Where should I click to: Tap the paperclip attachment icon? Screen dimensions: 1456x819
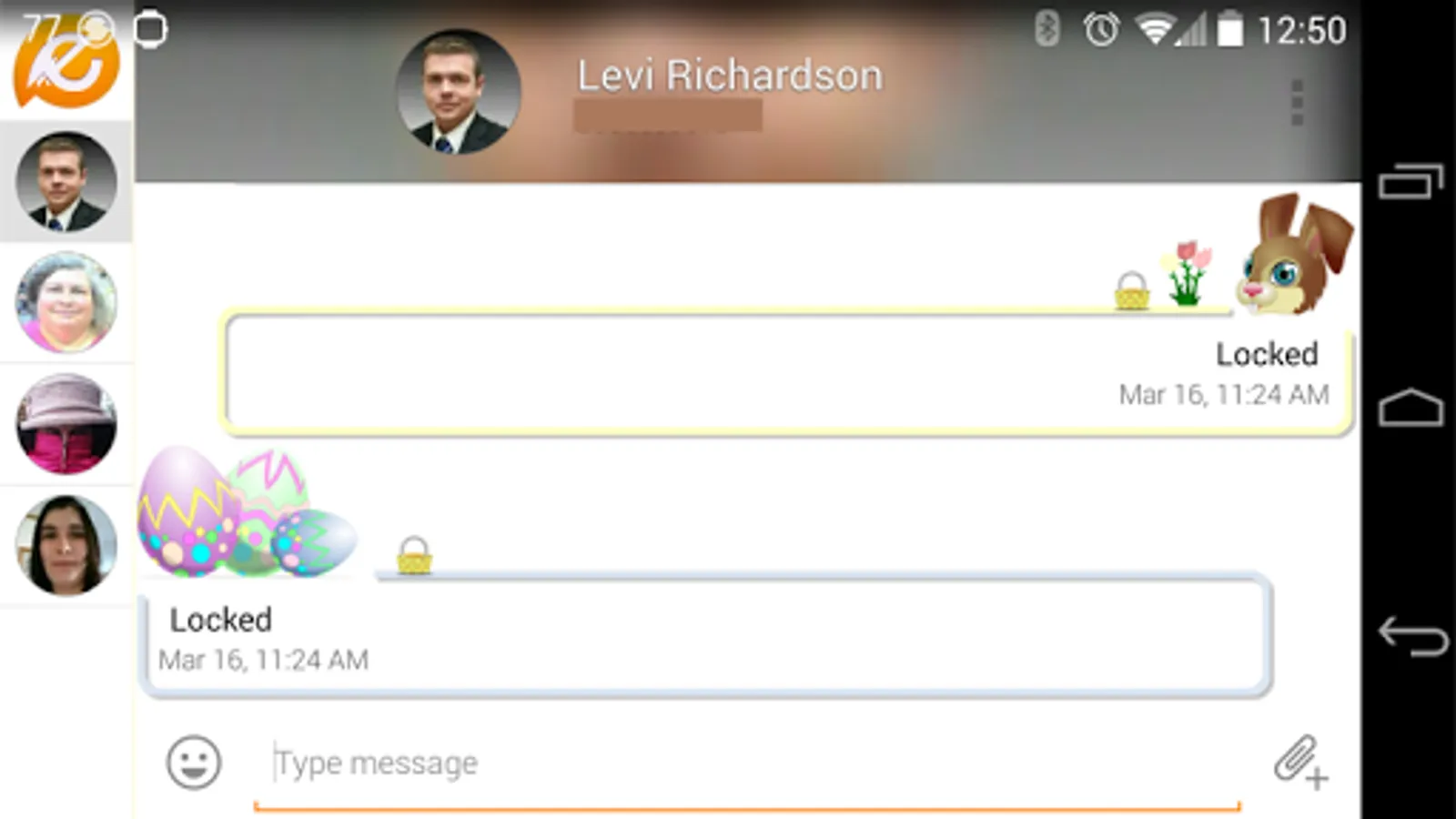1300,762
